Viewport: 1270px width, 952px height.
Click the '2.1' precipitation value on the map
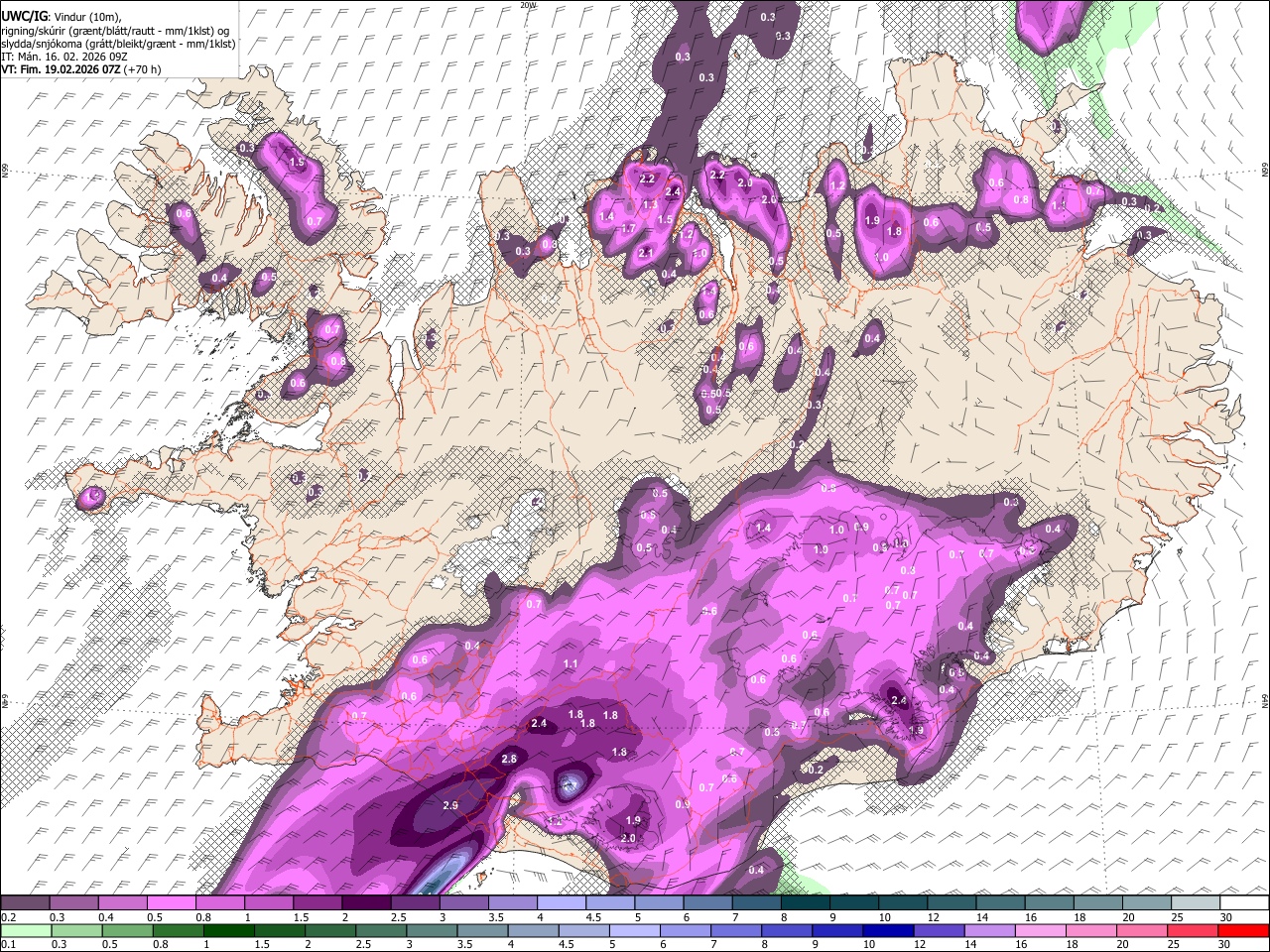(x=646, y=253)
